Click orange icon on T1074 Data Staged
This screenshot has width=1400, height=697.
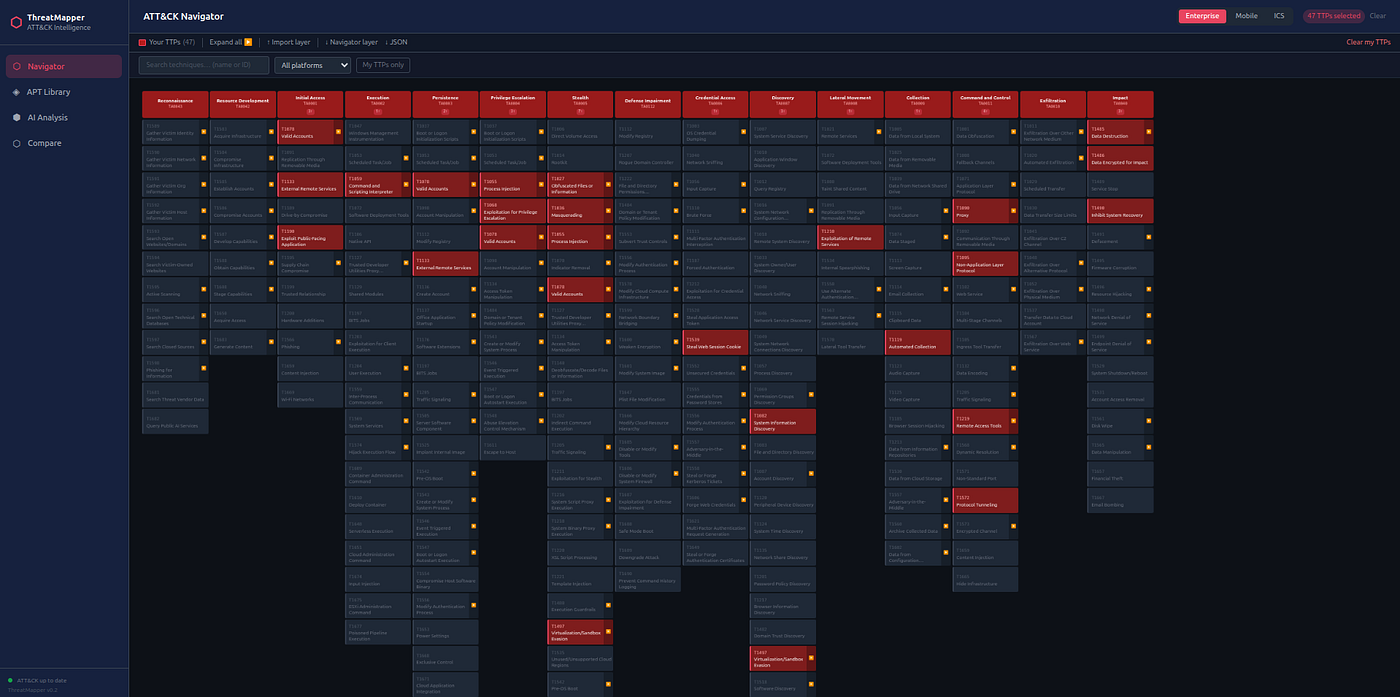click(x=948, y=237)
